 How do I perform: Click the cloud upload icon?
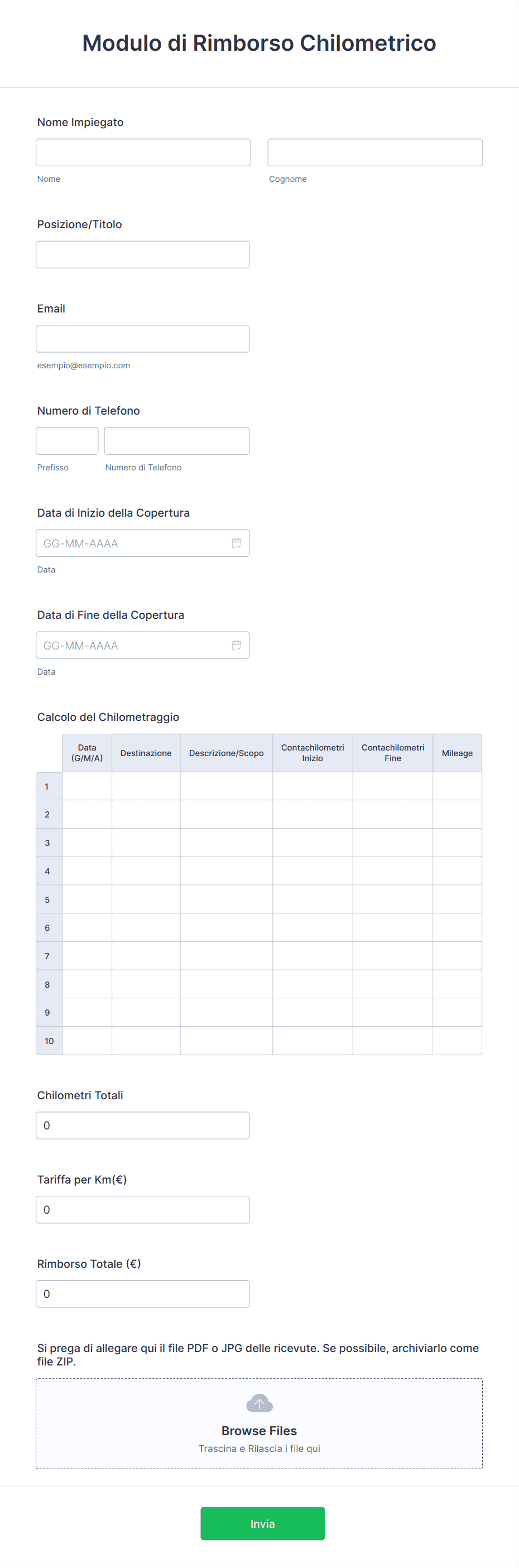[x=259, y=1403]
